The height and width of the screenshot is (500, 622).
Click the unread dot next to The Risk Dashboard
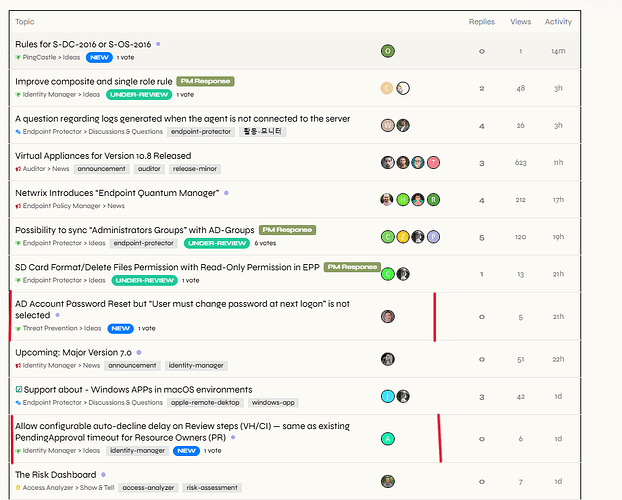[x=103, y=474]
